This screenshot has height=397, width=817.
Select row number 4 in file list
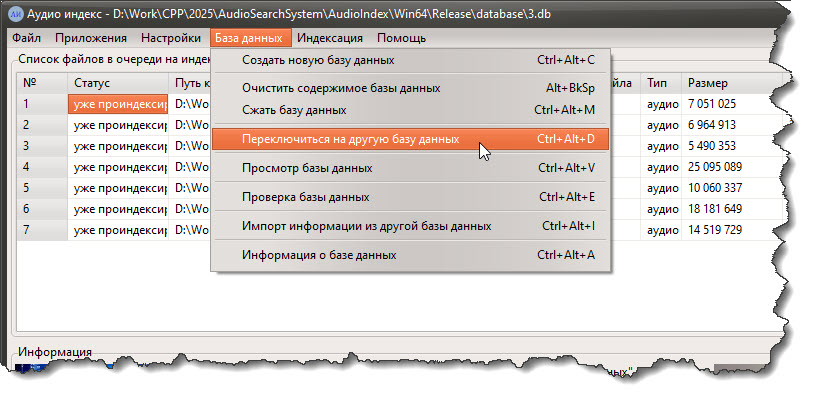click(42, 167)
